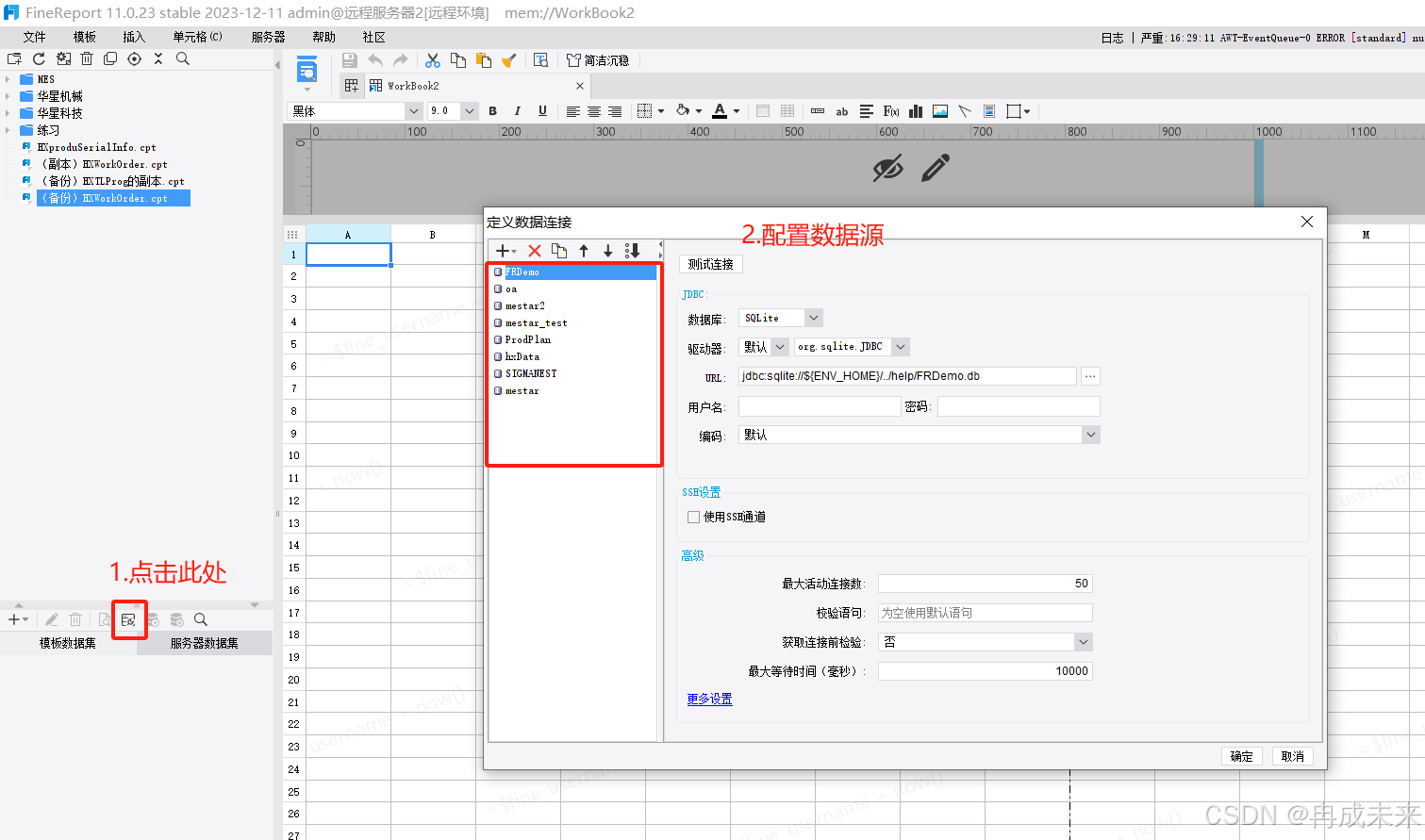Click the pencil edit icon on canvas
This screenshot has height=840, width=1425.
[x=936, y=169]
